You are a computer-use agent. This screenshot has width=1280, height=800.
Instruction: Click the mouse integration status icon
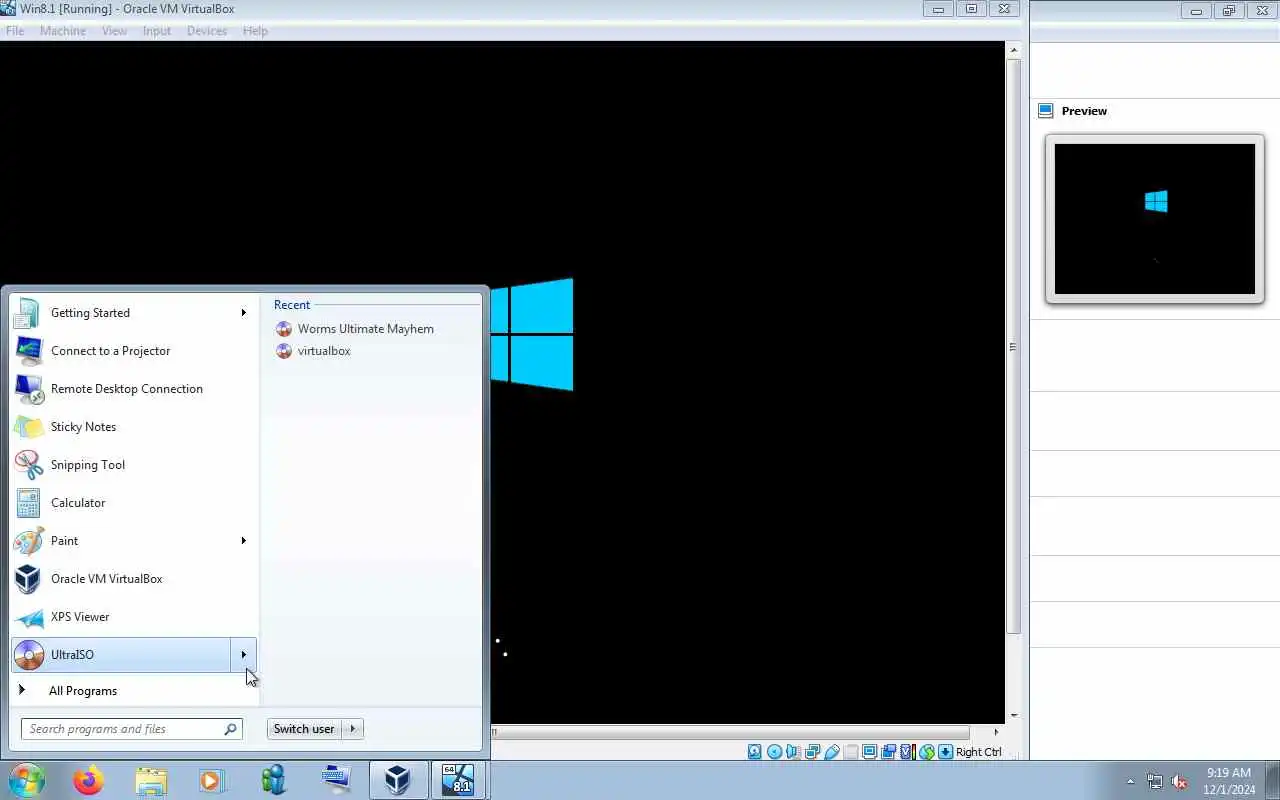(x=926, y=752)
